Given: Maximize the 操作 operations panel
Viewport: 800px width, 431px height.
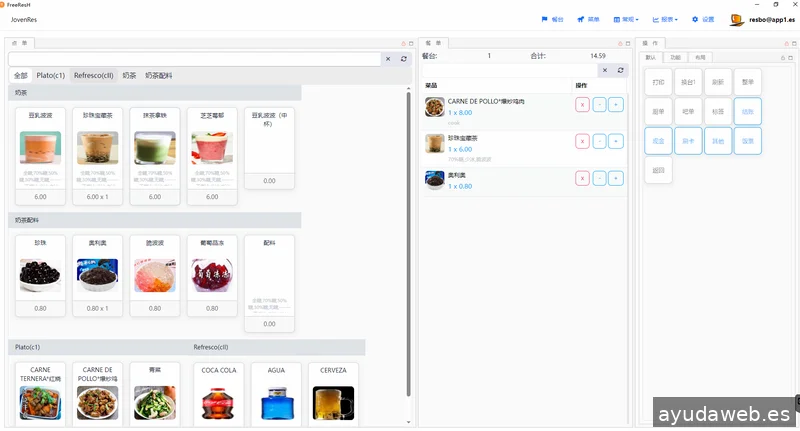Looking at the screenshot, I should pos(793,43).
